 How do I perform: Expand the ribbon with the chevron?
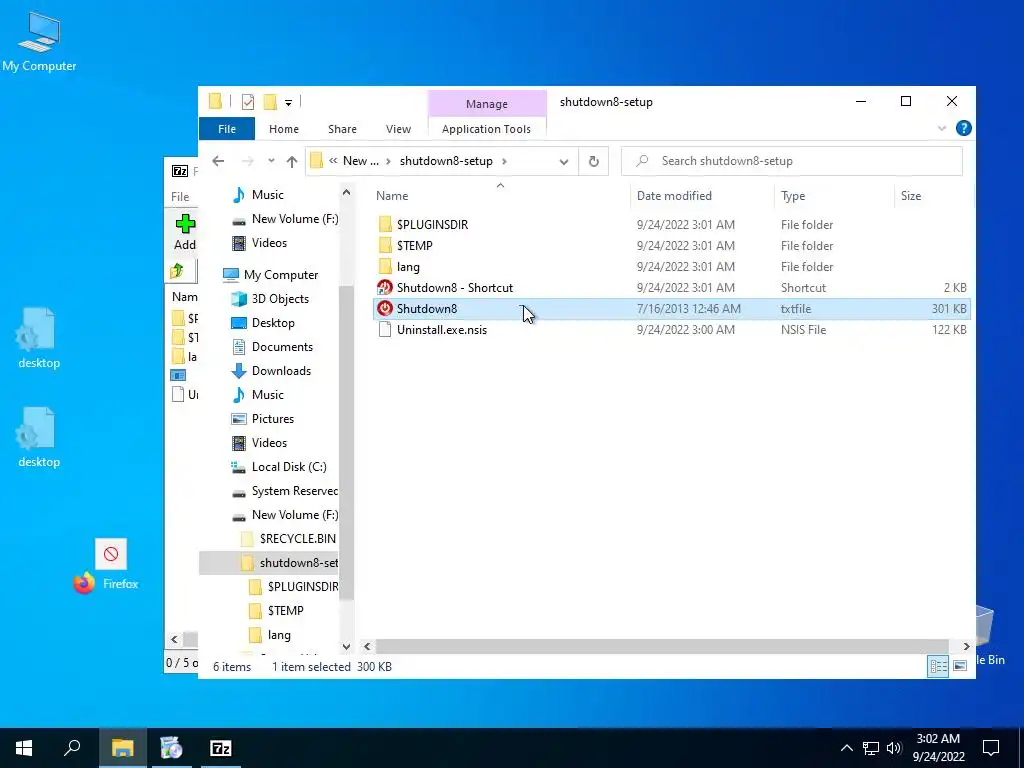(942, 129)
